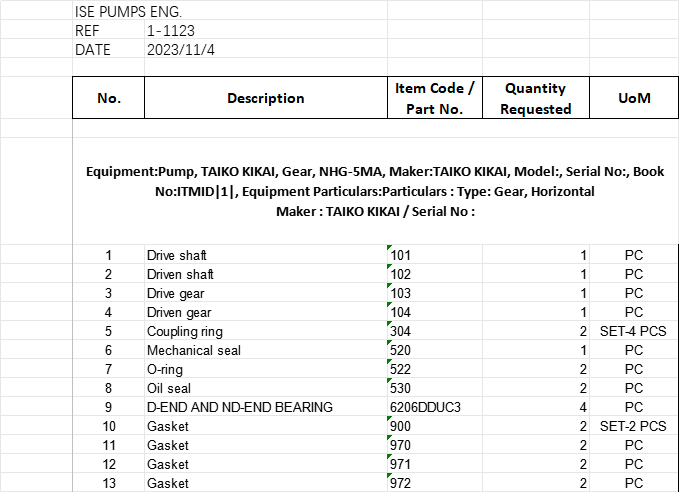Click part number 971
Image resolution: width=679 pixels, height=492 pixels.
(435, 464)
